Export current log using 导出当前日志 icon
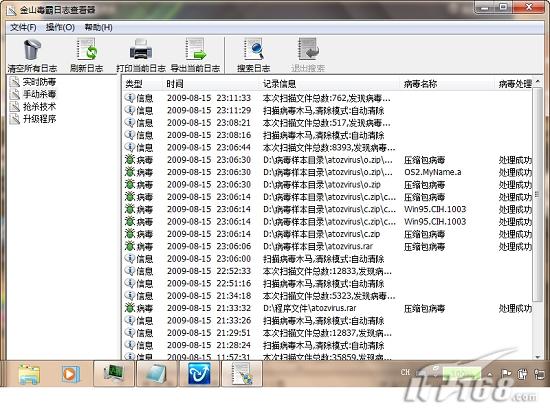Image resolution: width=550 pixels, height=412 pixels. 195,49
